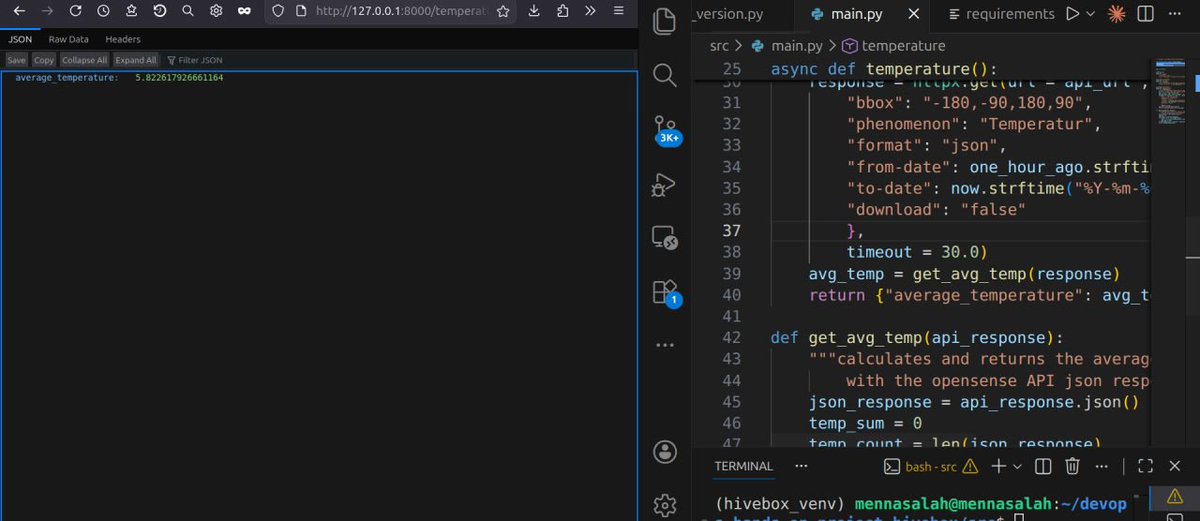The image size is (1200, 521).
Task: Open the run options dropdown arrow
Action: [x=1090, y=14]
